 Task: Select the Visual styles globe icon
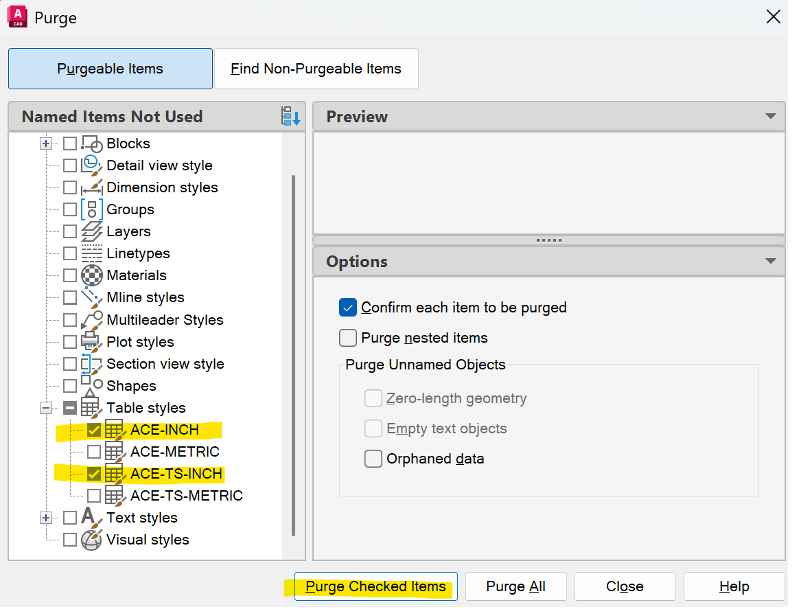pyautogui.click(x=91, y=540)
